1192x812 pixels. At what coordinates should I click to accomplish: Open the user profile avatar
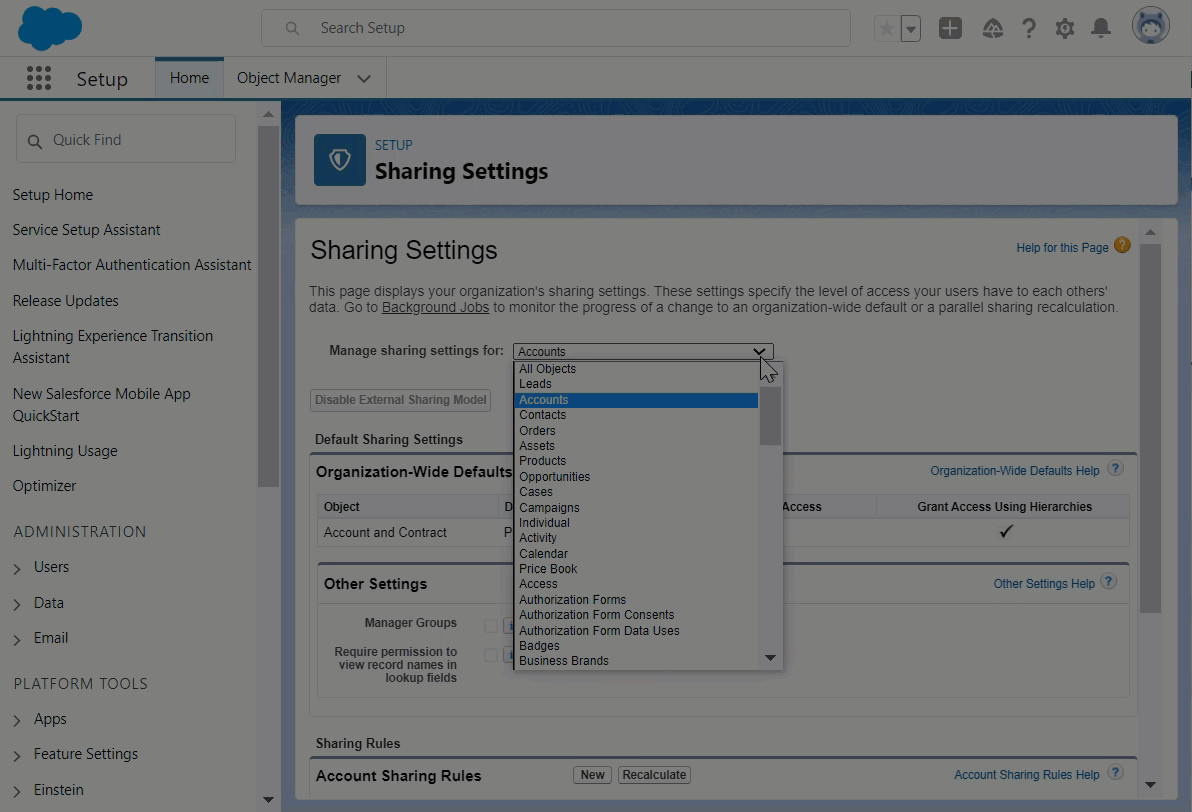point(1150,27)
